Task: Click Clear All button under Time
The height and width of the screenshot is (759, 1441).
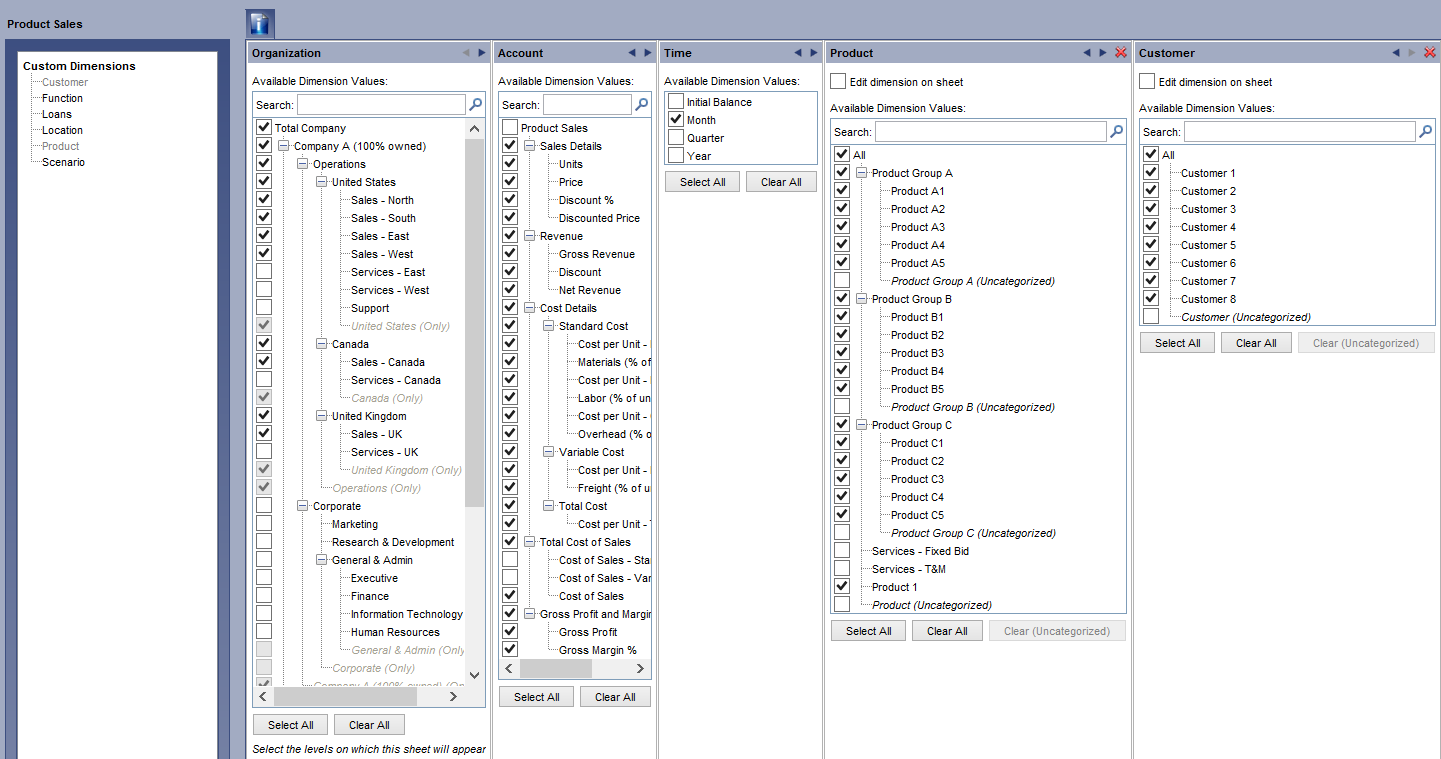Action: [x=781, y=182]
